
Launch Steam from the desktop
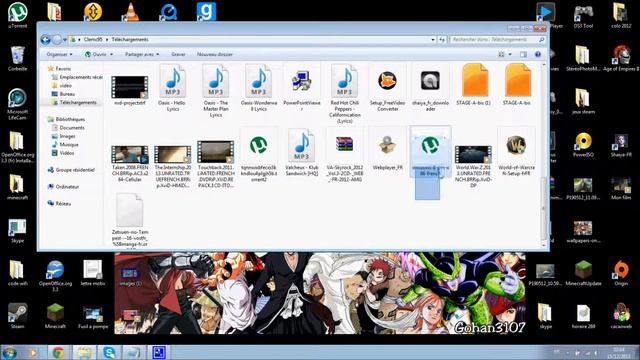coord(18,316)
